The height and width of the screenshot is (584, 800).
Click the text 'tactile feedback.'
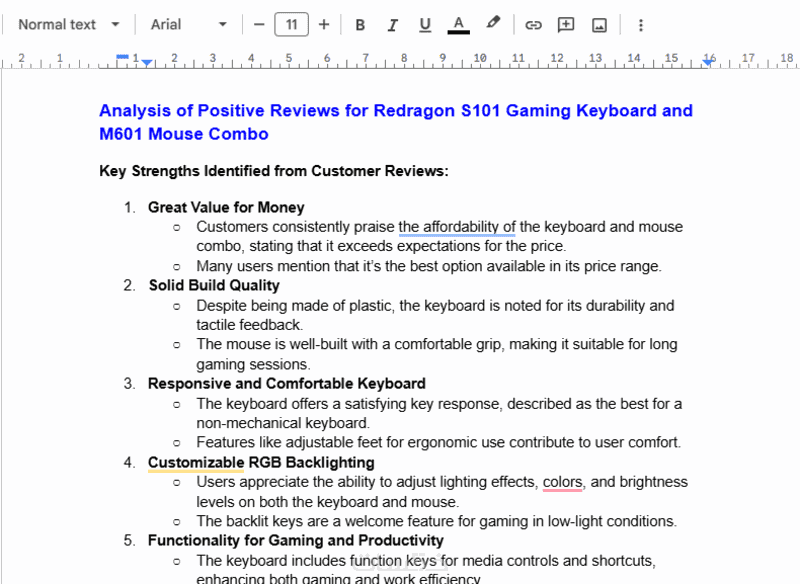249,325
